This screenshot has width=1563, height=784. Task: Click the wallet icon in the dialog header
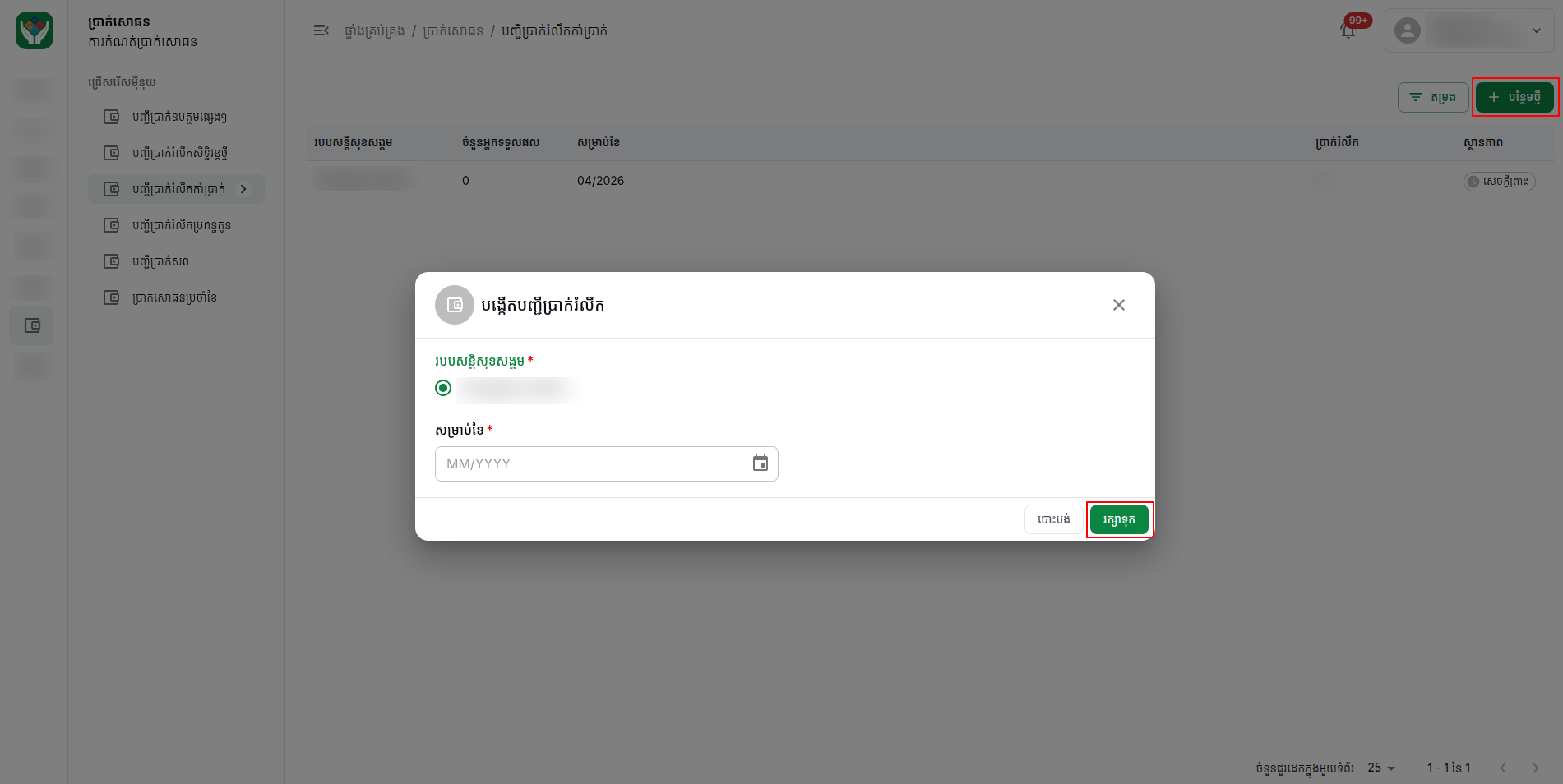point(455,305)
